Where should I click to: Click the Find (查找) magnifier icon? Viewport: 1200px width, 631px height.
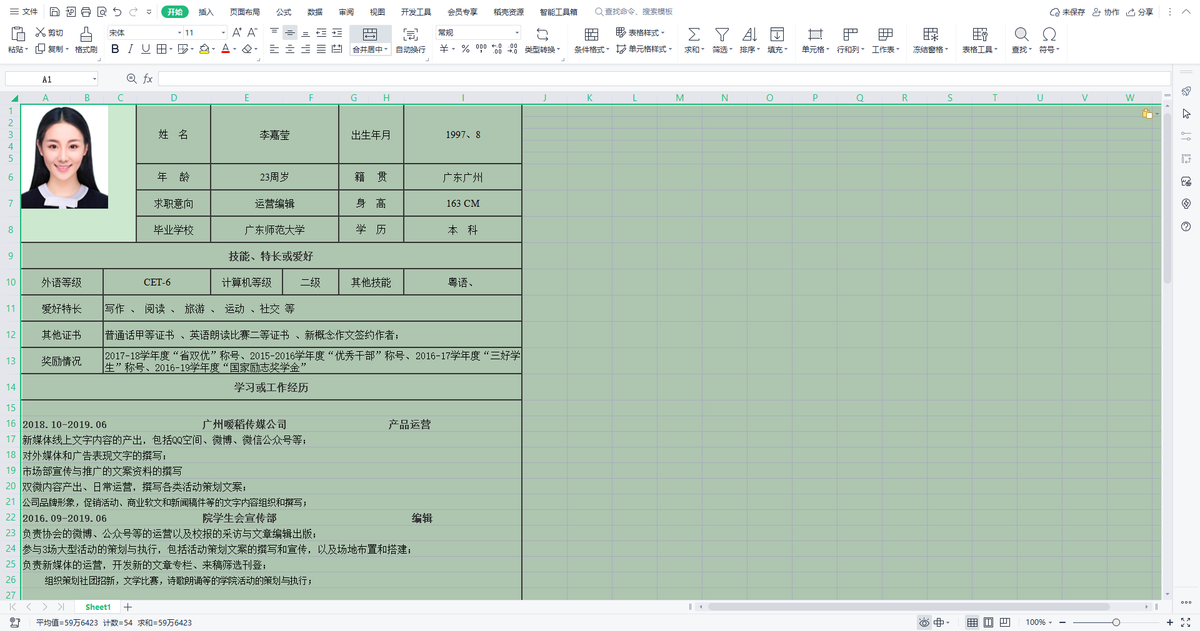coord(1021,34)
